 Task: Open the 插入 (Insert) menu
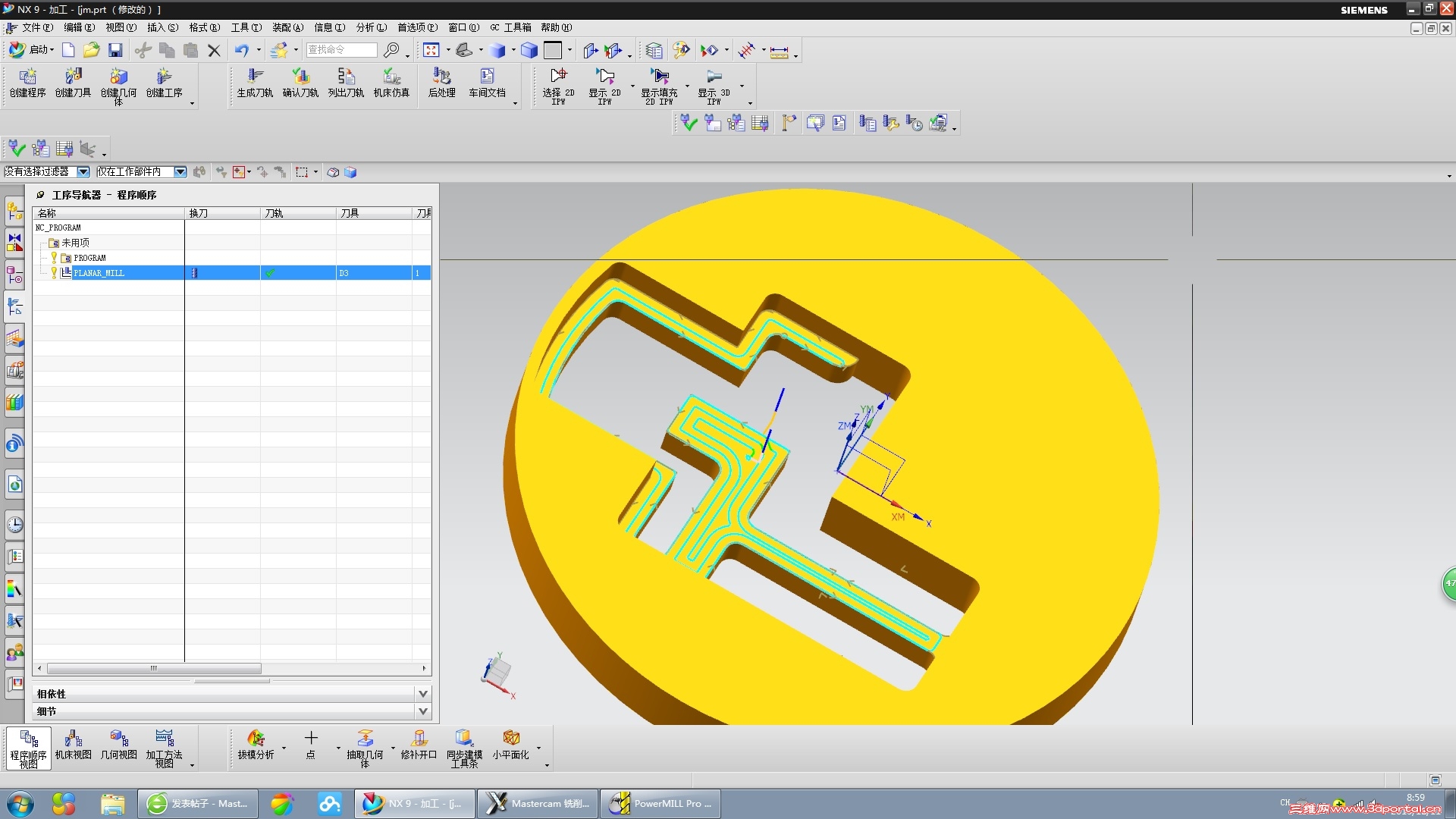pyautogui.click(x=162, y=27)
